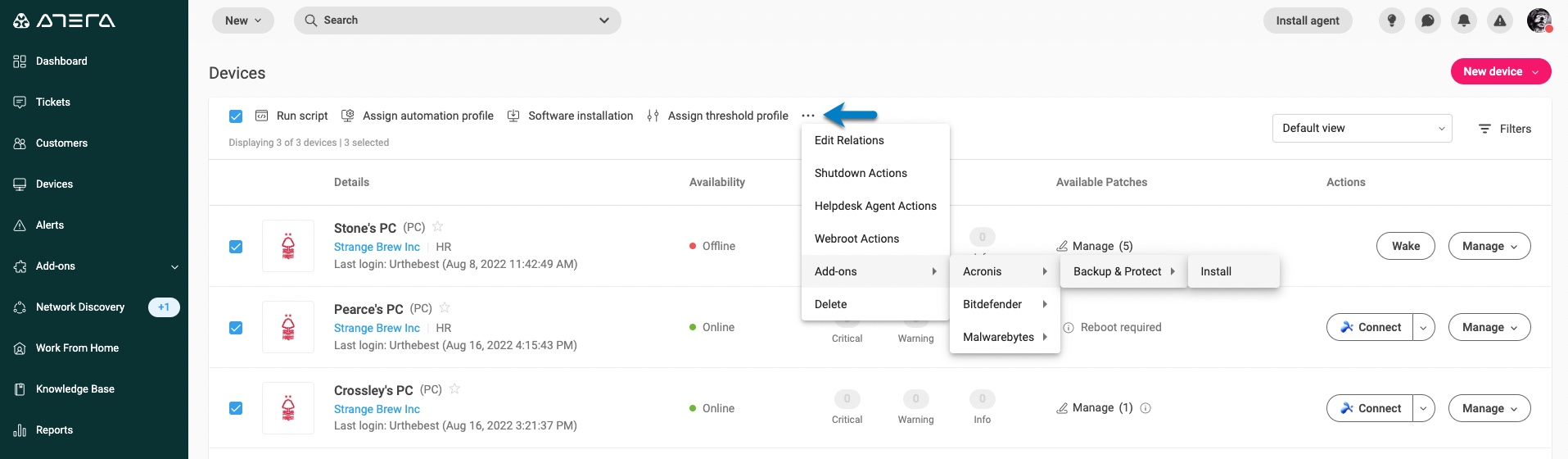
Task: Click the Install agent button
Action: [x=1308, y=20]
